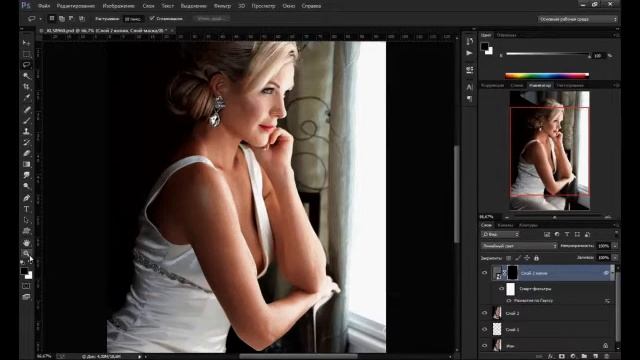Viewport: 640px width, 360px height.
Task: Select the Gradient tool
Action: click(x=27, y=164)
